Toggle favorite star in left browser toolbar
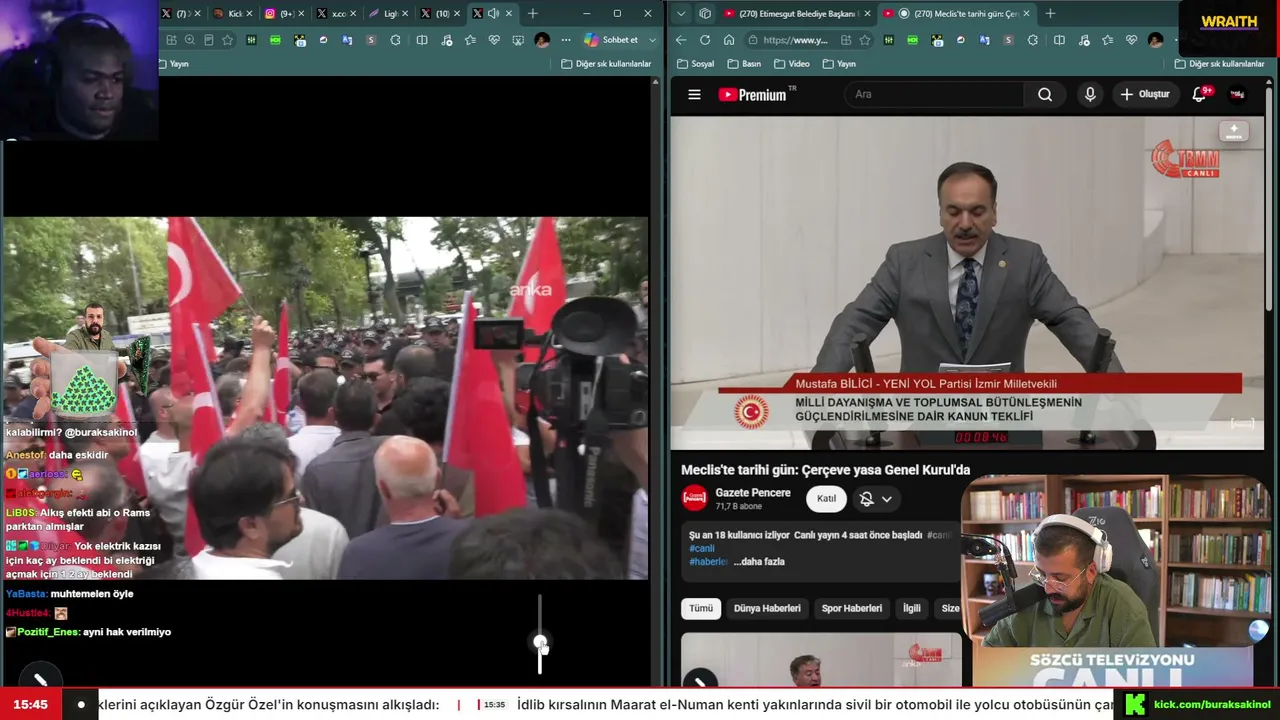 pyautogui.click(x=227, y=40)
